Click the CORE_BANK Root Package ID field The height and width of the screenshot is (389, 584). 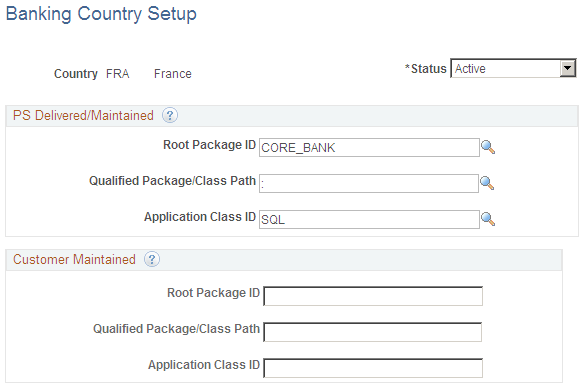[369, 148]
